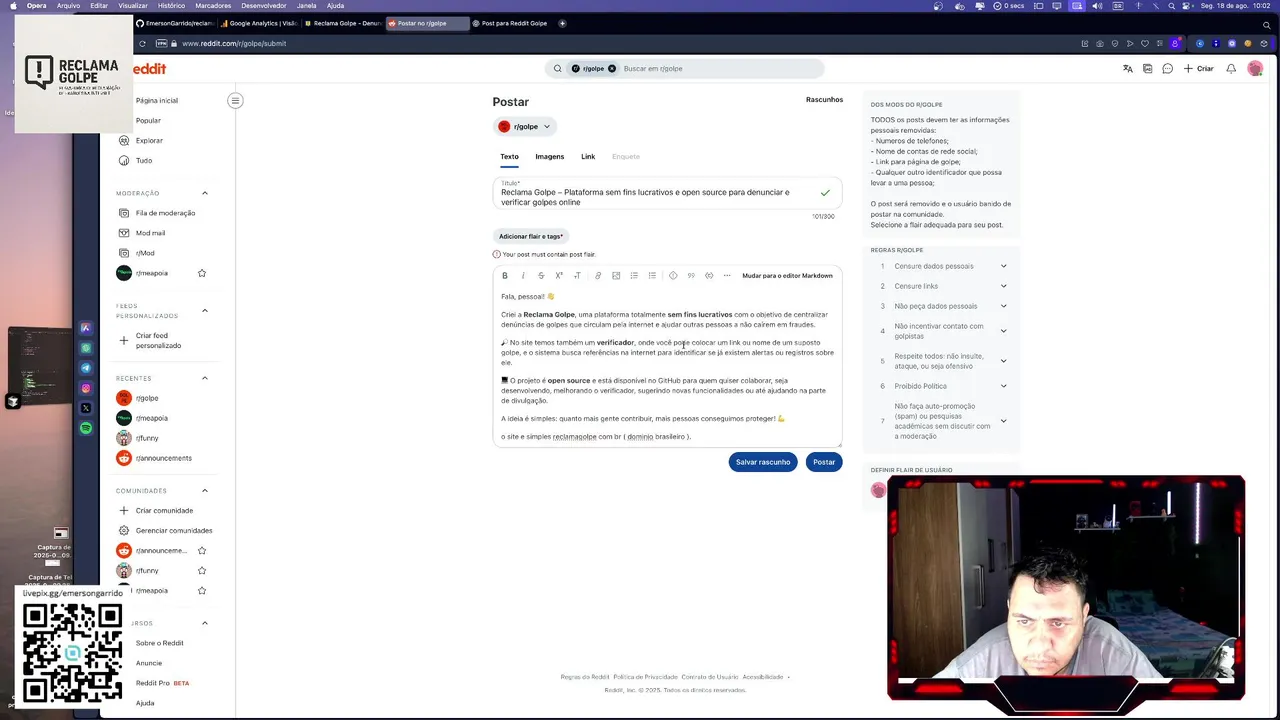Mark selected text as spoiler

point(673,276)
